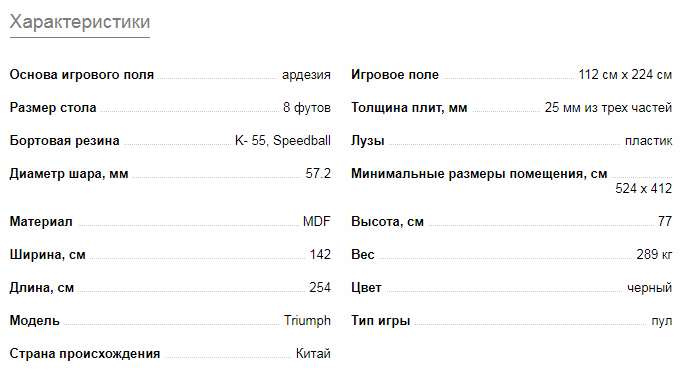
Task: Click the 524 x 412 room size value
Action: pyautogui.click(x=644, y=189)
